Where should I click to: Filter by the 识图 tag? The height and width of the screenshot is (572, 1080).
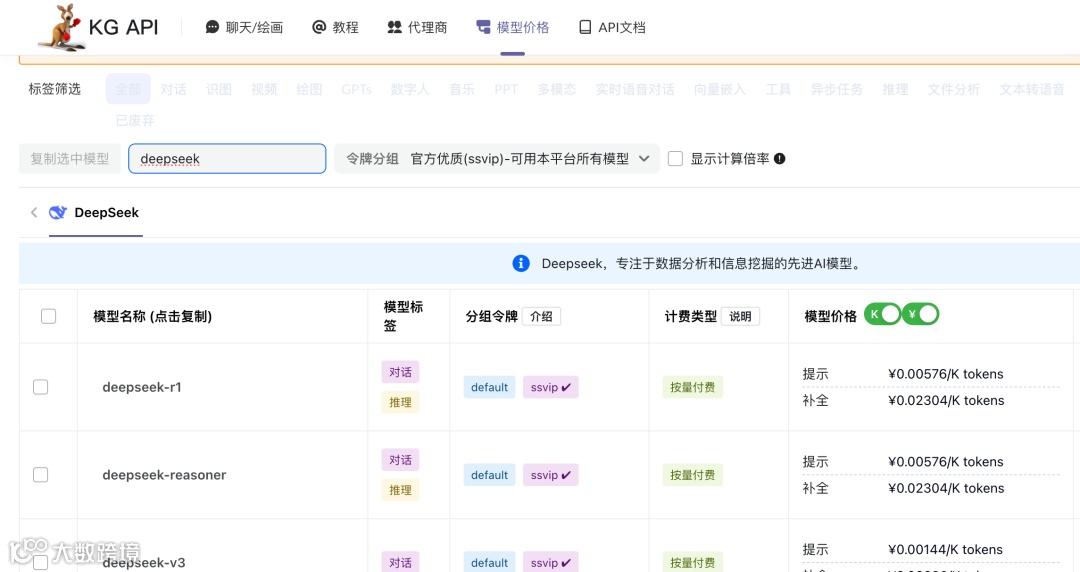(218, 89)
